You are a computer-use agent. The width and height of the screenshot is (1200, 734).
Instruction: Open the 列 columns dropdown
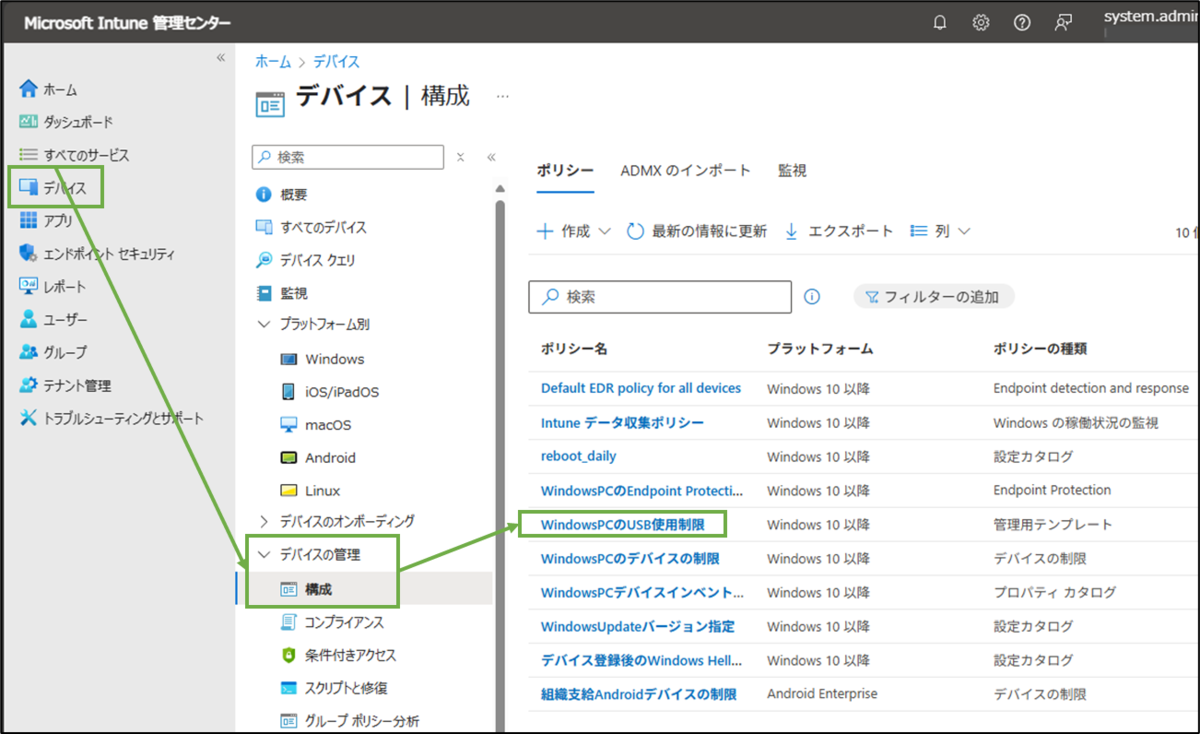tap(940, 231)
